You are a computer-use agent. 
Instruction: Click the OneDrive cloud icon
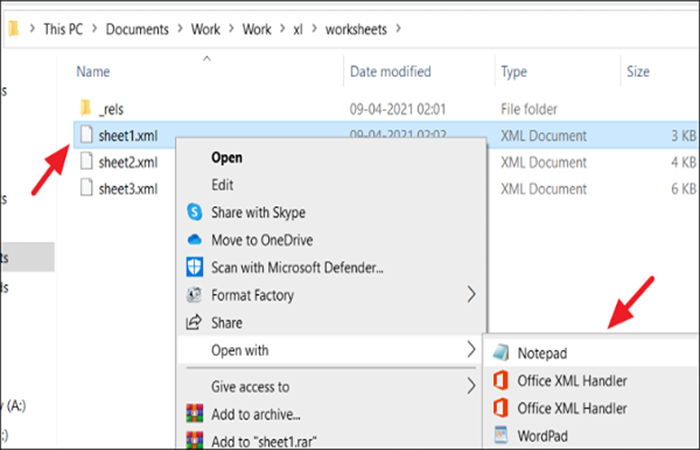195,240
